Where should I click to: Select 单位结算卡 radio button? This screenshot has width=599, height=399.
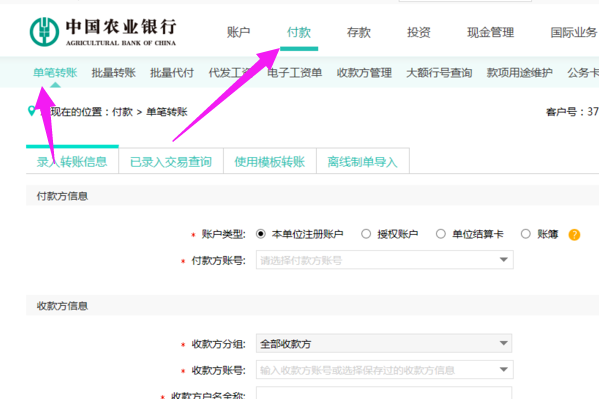tap(440, 234)
